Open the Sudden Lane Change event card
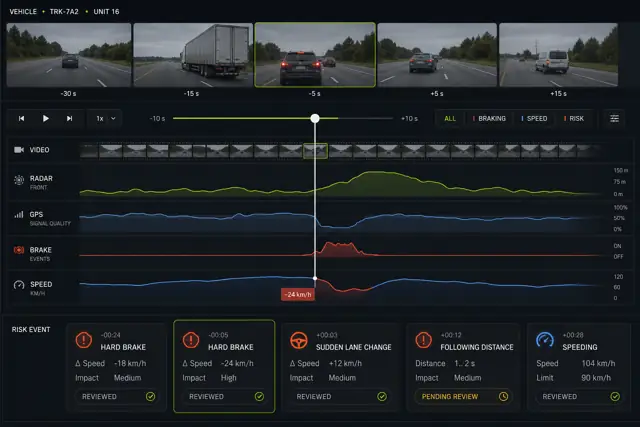The image size is (640, 427). [340, 367]
